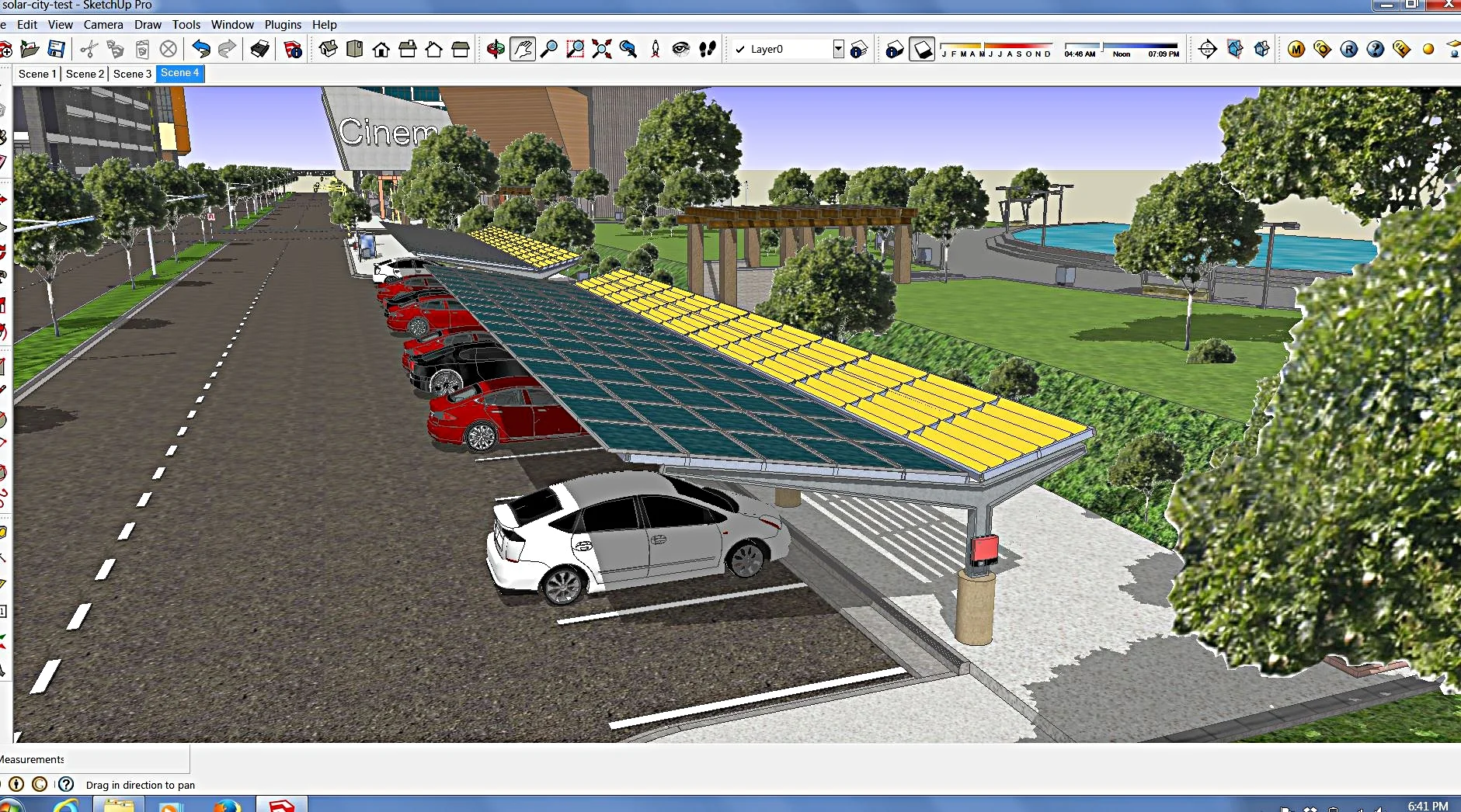Select the Look Around eye tool
Viewport: 1461px width, 812px height.
681,49
